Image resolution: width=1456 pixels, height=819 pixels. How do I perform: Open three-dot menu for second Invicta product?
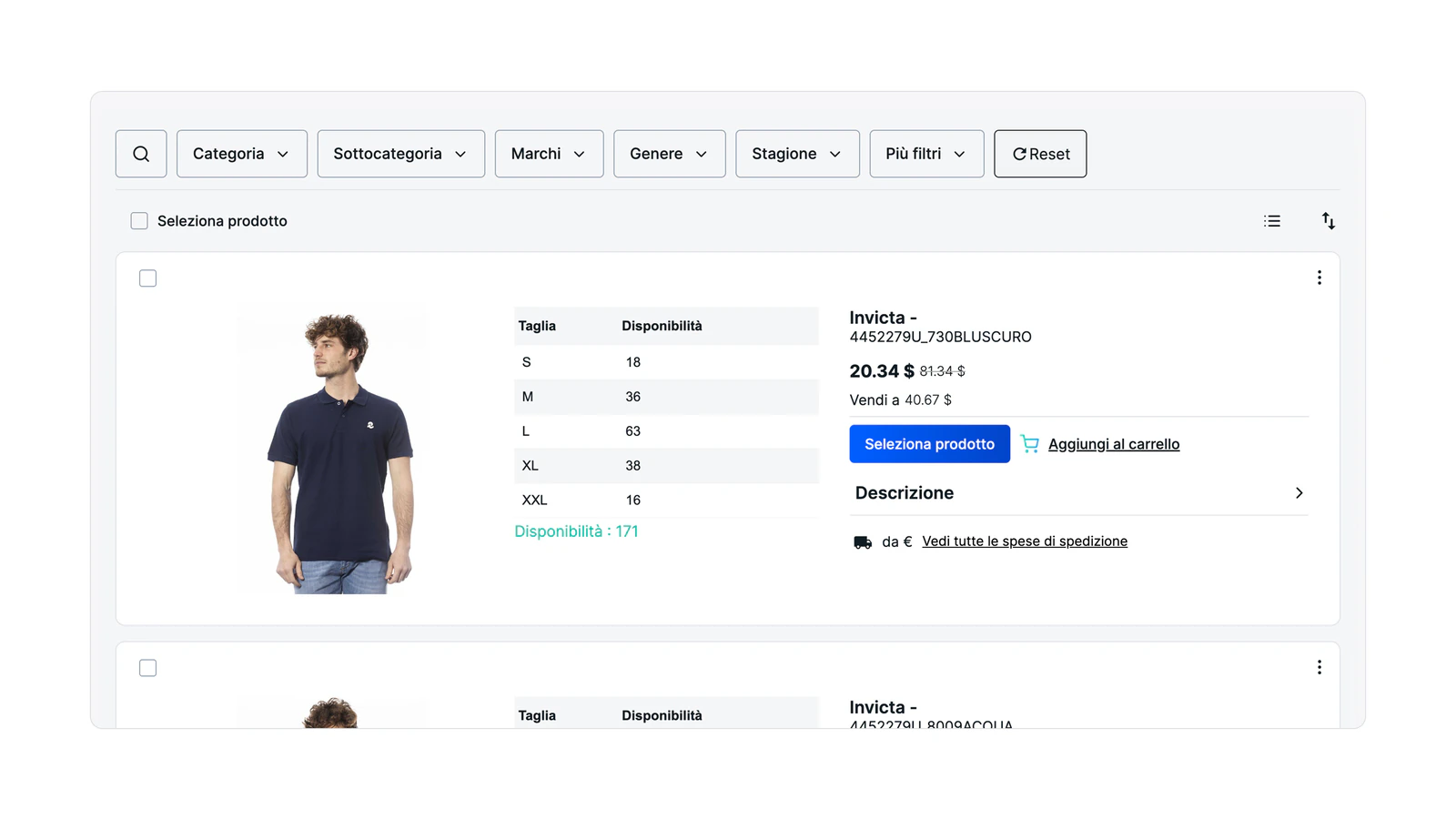1319,667
